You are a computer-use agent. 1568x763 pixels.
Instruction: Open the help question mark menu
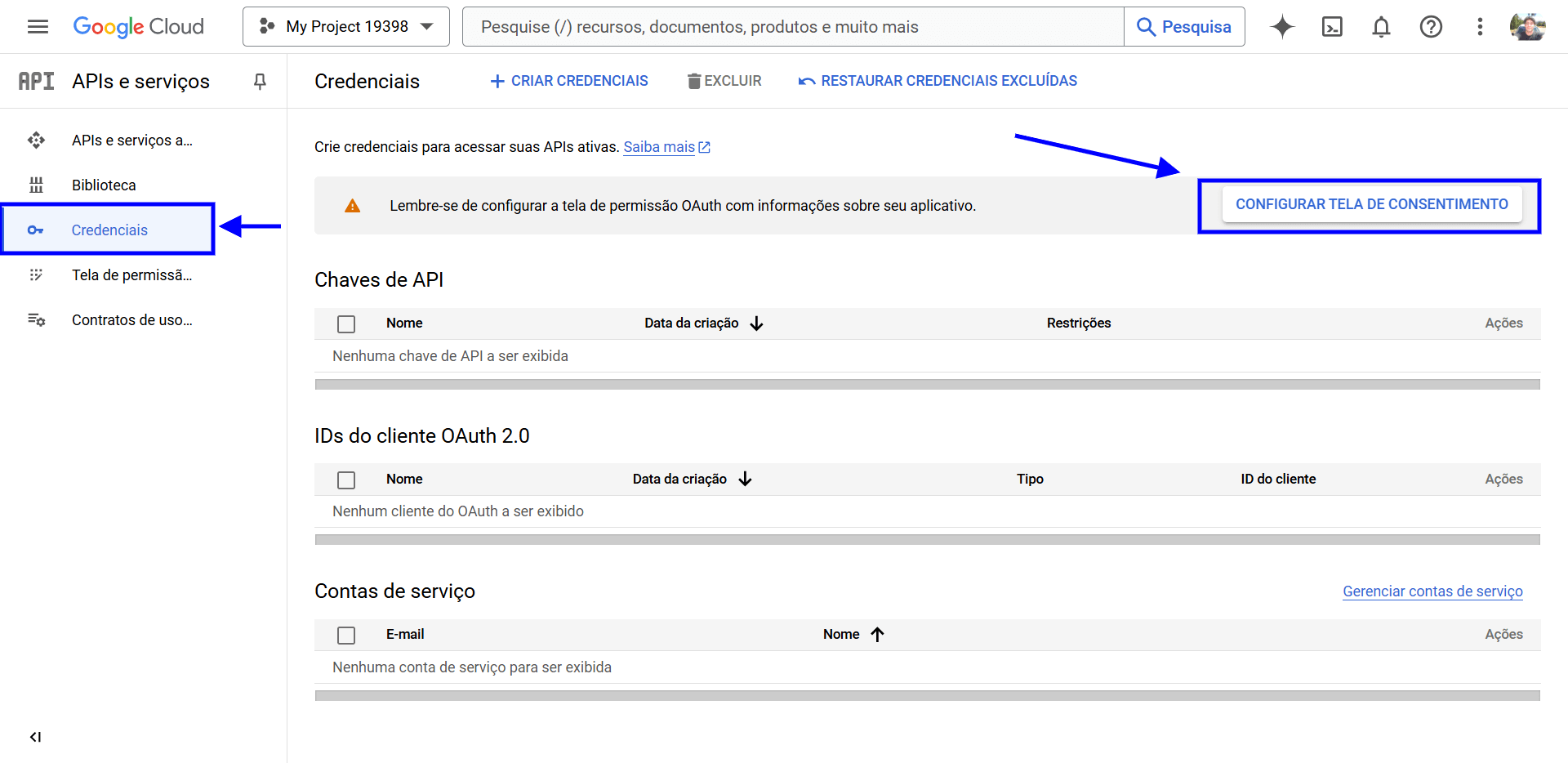pos(1431,27)
